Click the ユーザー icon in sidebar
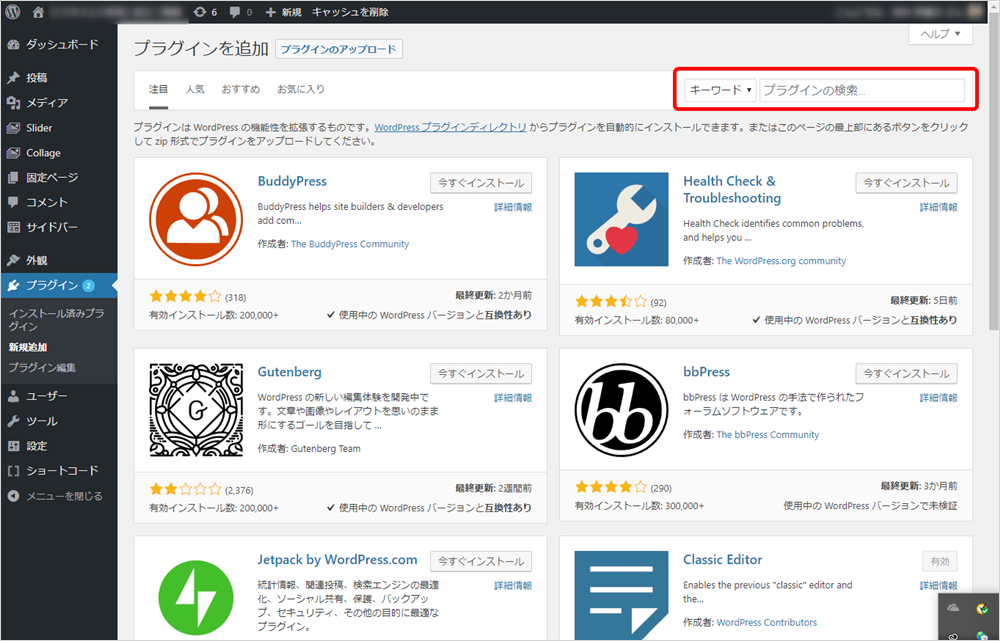The height and width of the screenshot is (641, 1000). (x=13, y=396)
